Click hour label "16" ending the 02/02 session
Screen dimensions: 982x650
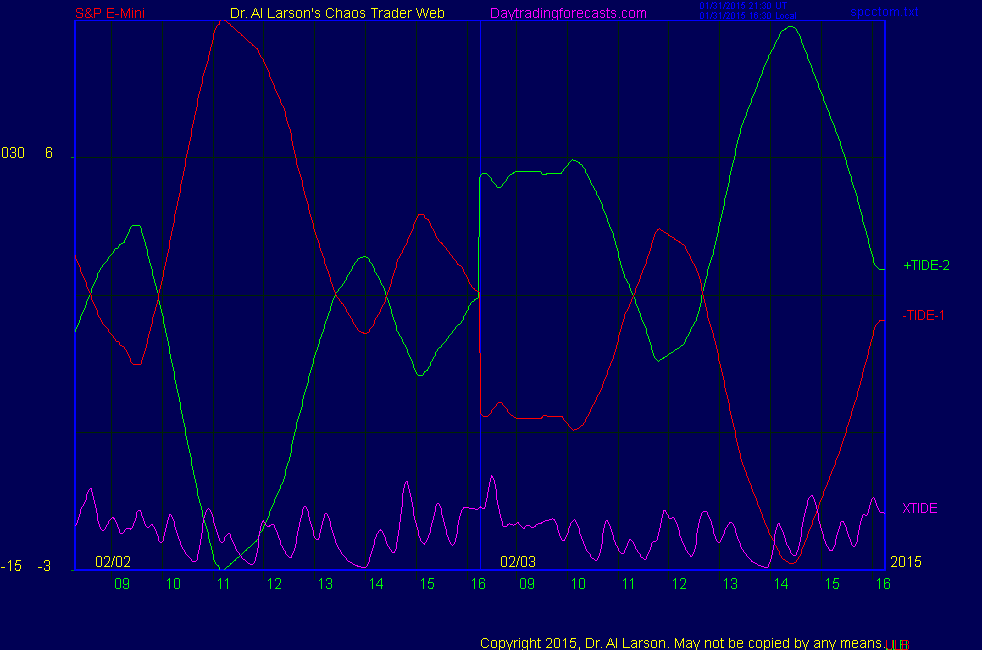click(478, 584)
